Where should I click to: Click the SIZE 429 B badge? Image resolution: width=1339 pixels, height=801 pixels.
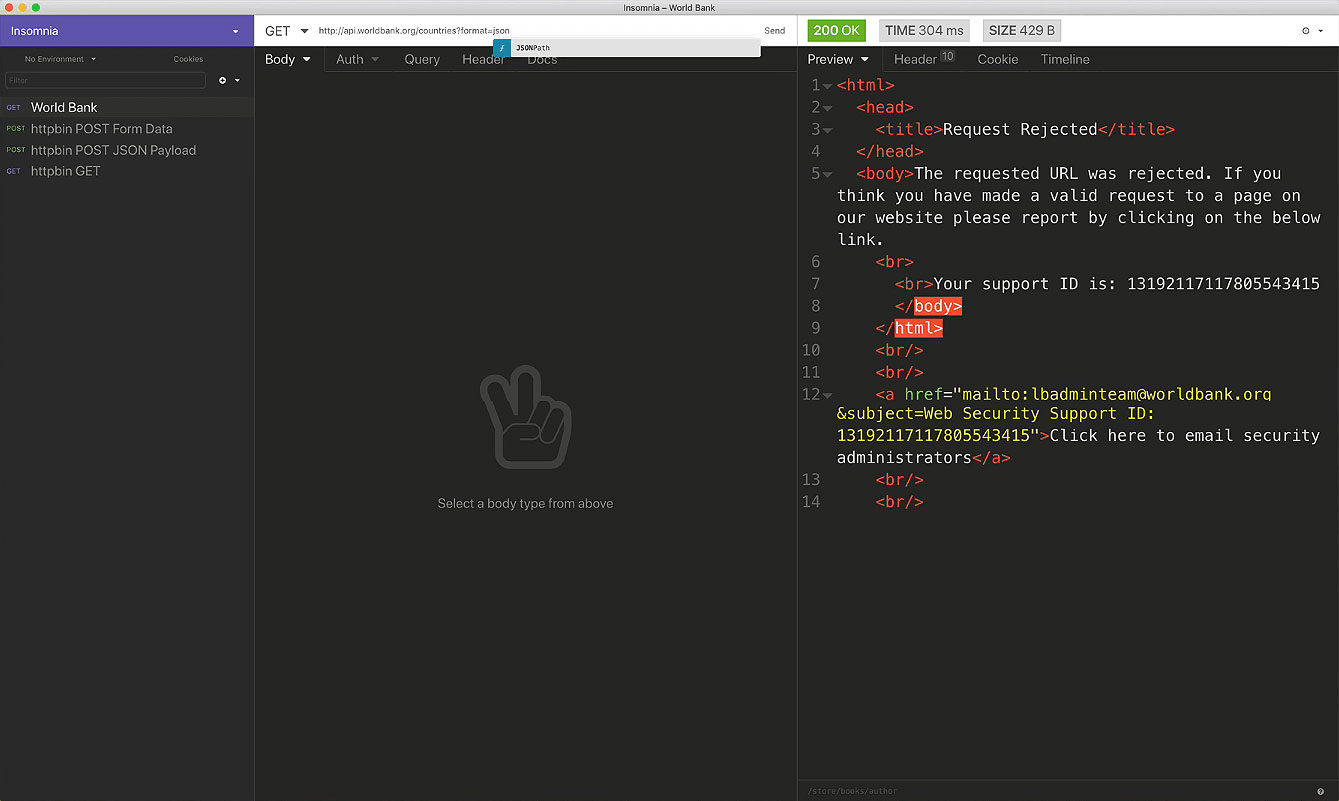[1022, 31]
